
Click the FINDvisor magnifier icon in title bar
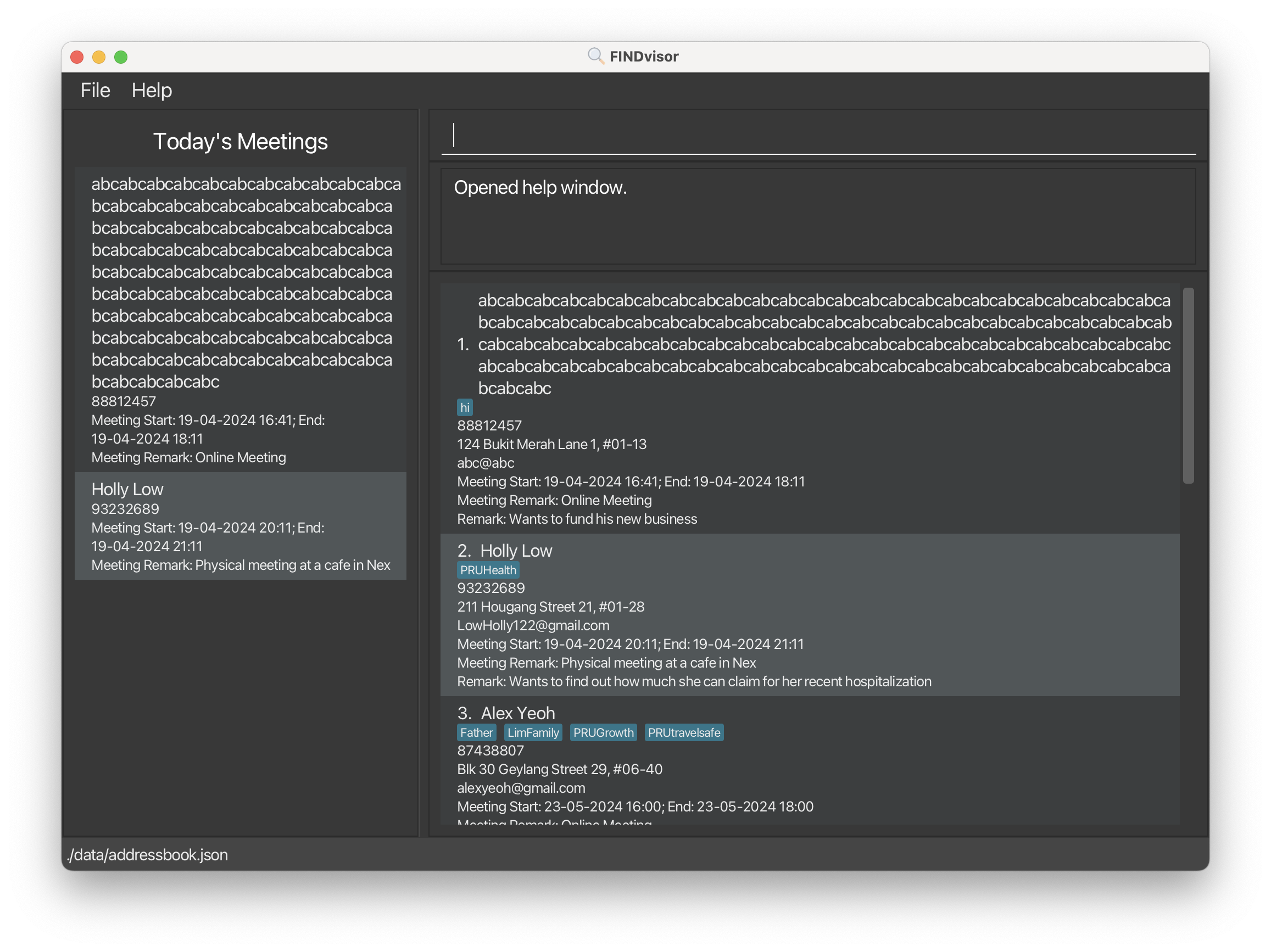click(595, 56)
